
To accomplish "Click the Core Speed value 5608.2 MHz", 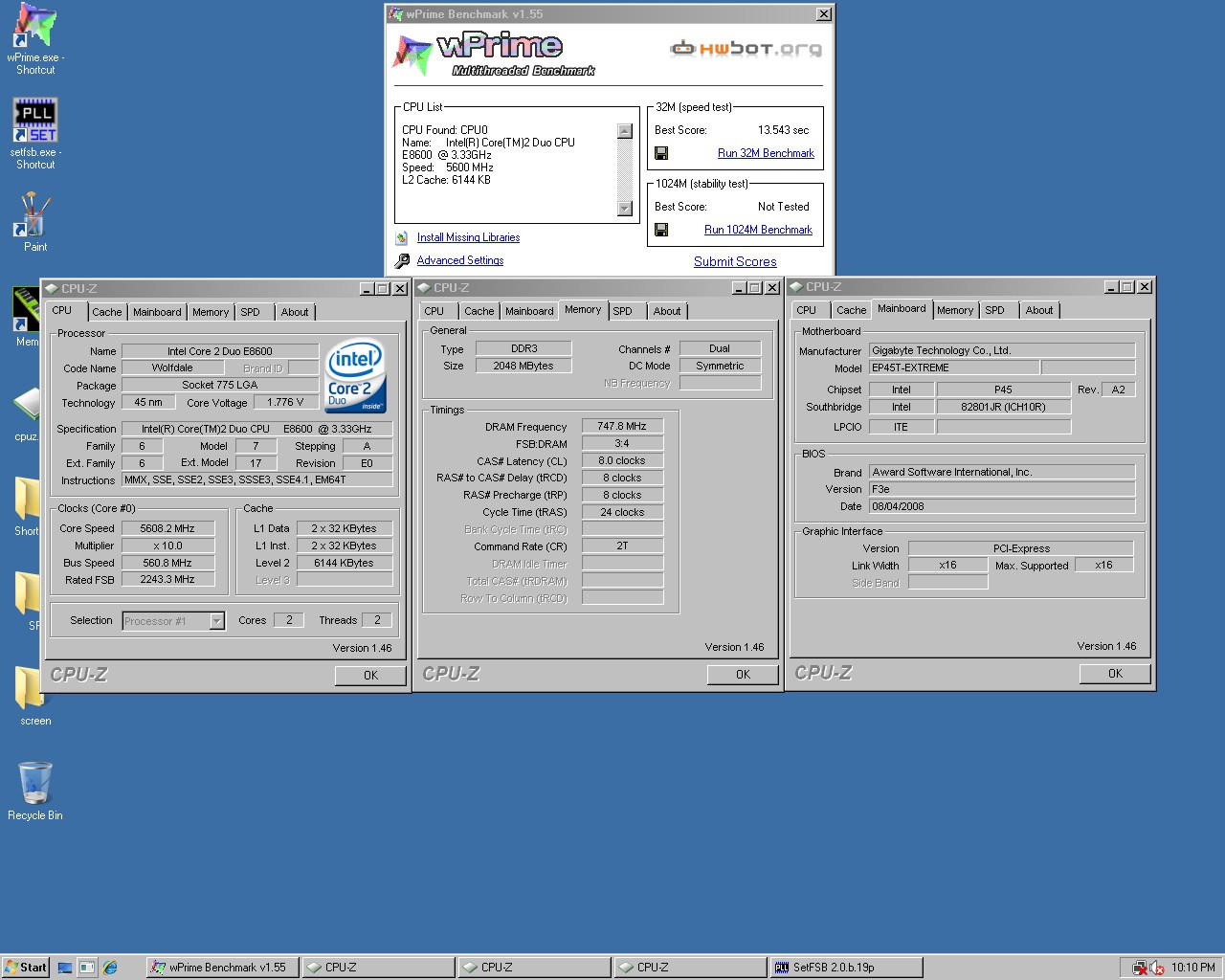I will pyautogui.click(x=167, y=528).
